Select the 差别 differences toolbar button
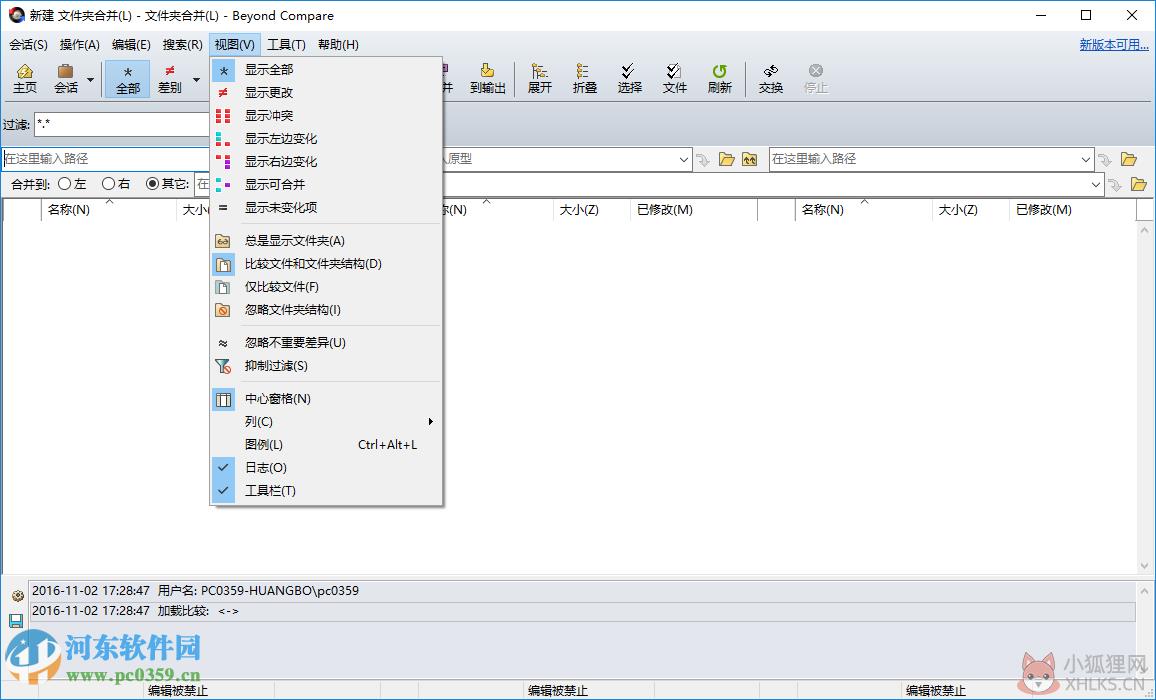This screenshot has width=1156, height=700. 170,78
